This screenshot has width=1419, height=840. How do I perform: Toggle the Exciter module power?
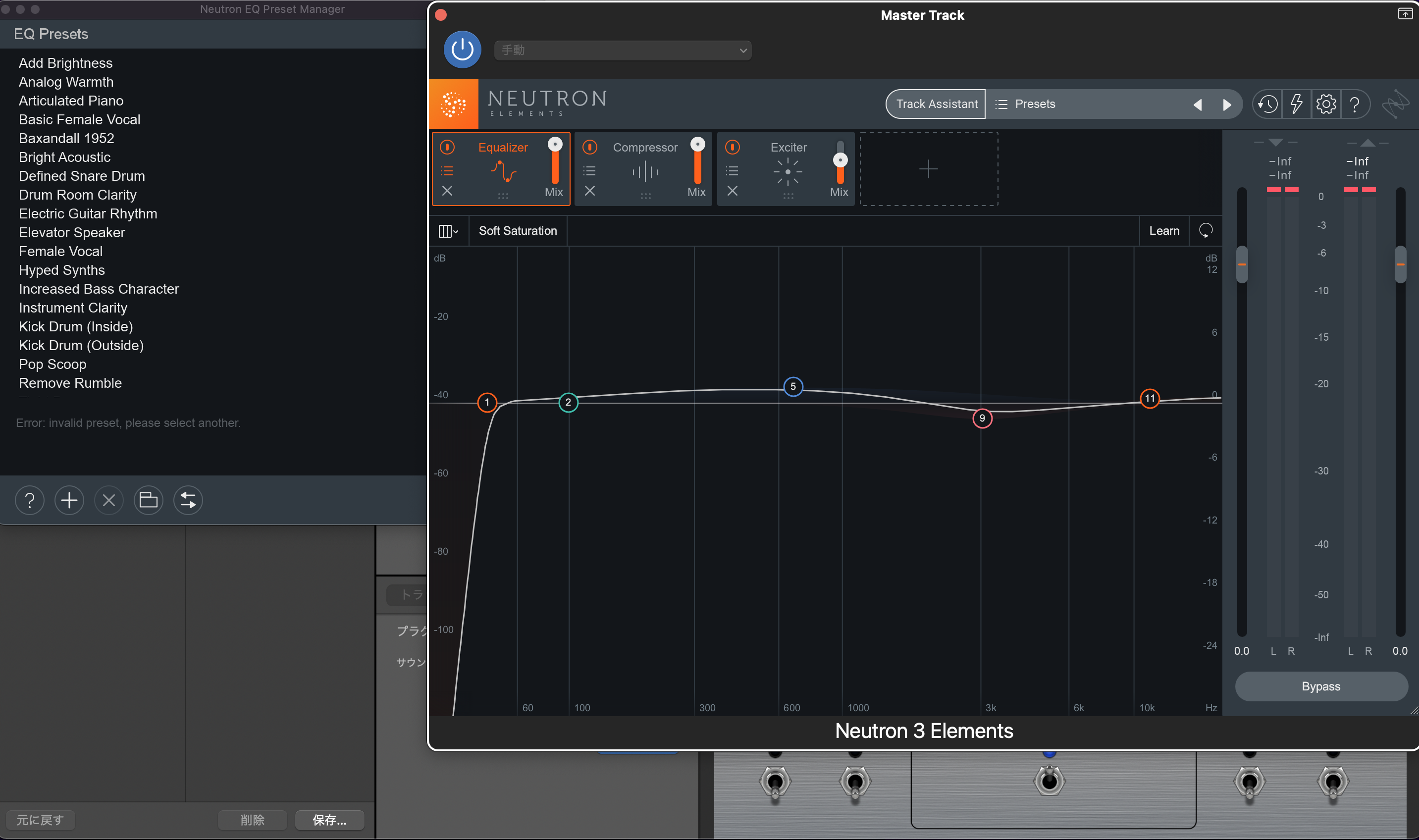(x=733, y=147)
